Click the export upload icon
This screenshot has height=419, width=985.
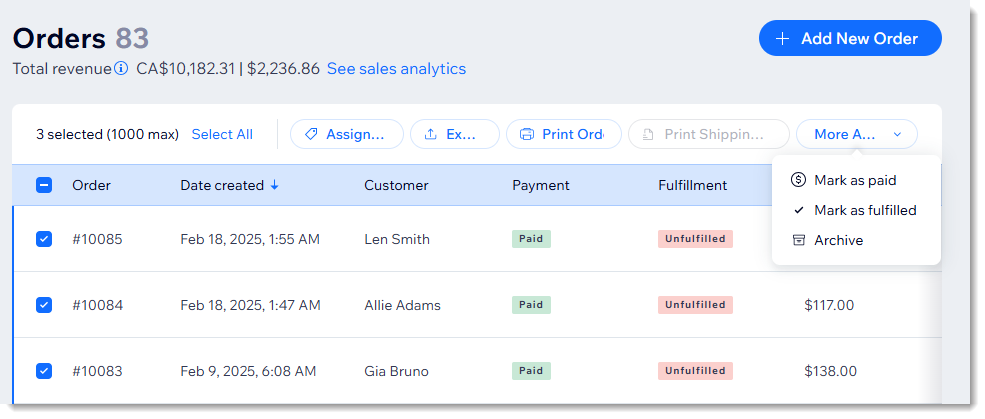click(430, 134)
